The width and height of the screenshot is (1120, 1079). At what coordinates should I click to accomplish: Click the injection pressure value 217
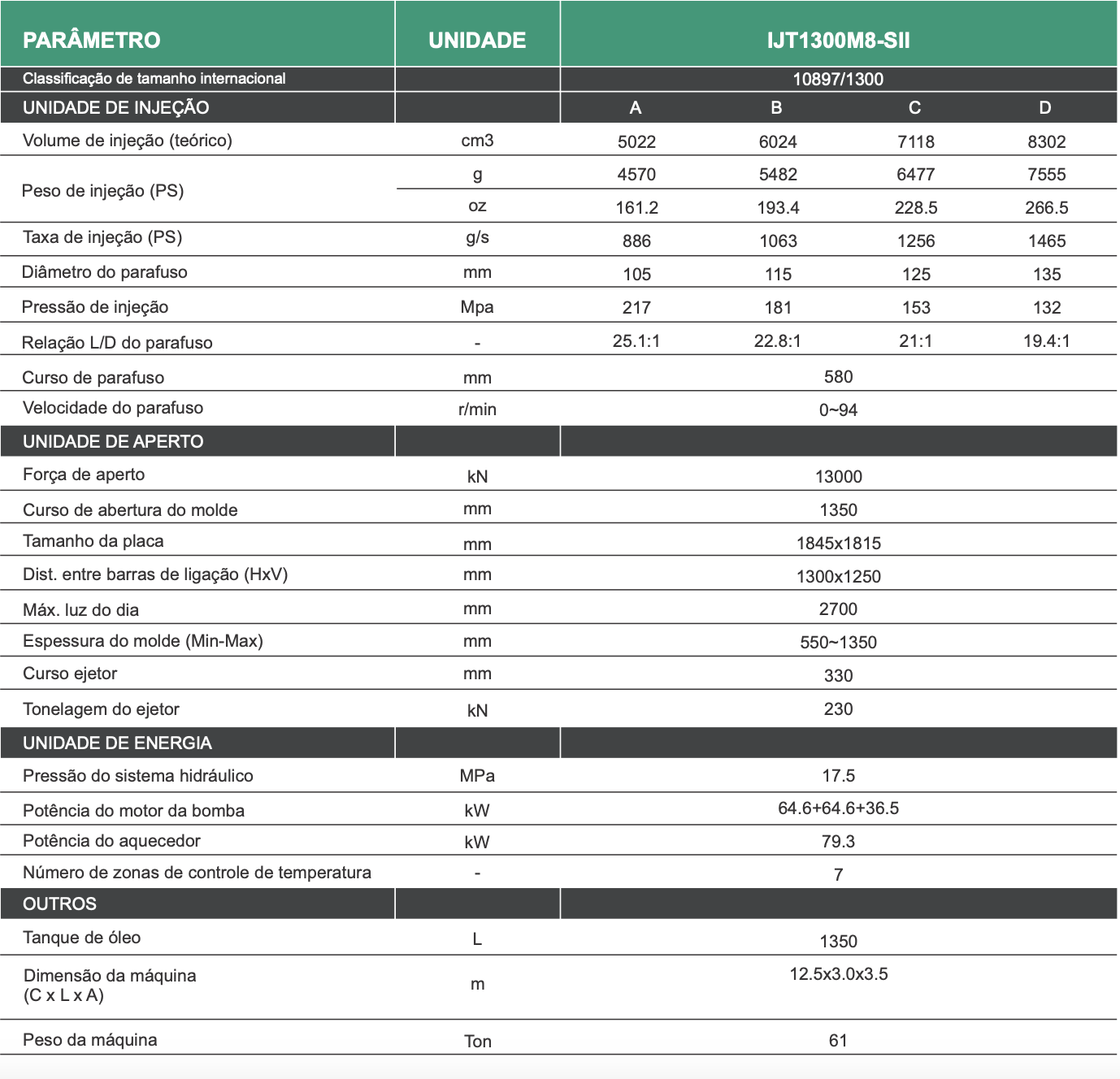point(636,307)
